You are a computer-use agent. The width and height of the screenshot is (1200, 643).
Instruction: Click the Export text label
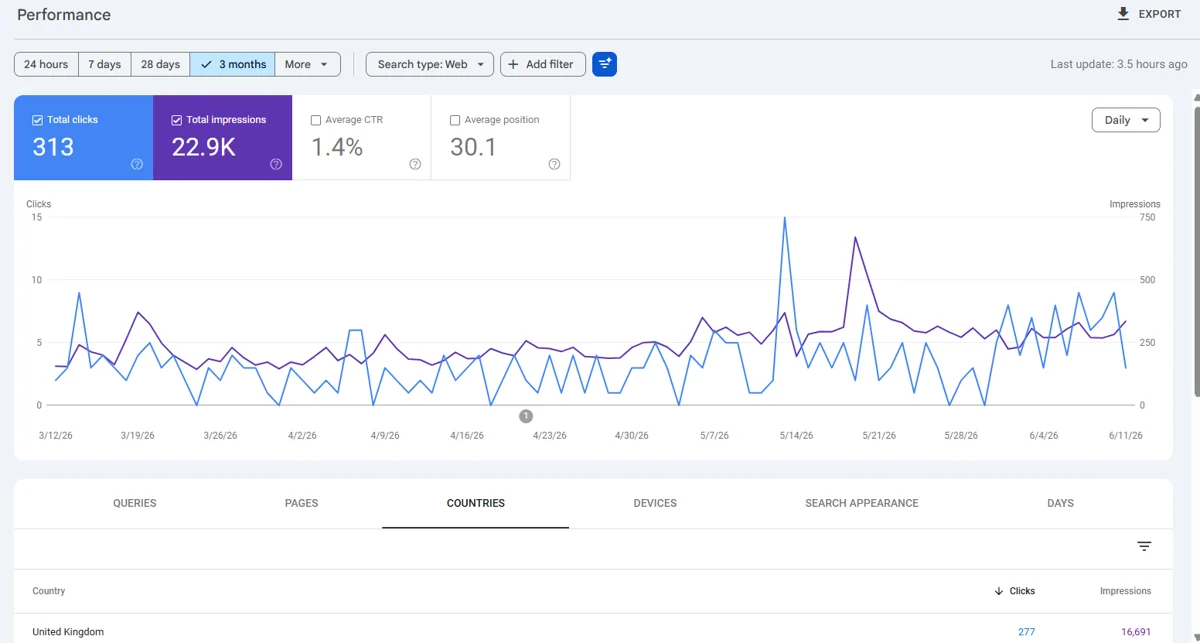1160,14
